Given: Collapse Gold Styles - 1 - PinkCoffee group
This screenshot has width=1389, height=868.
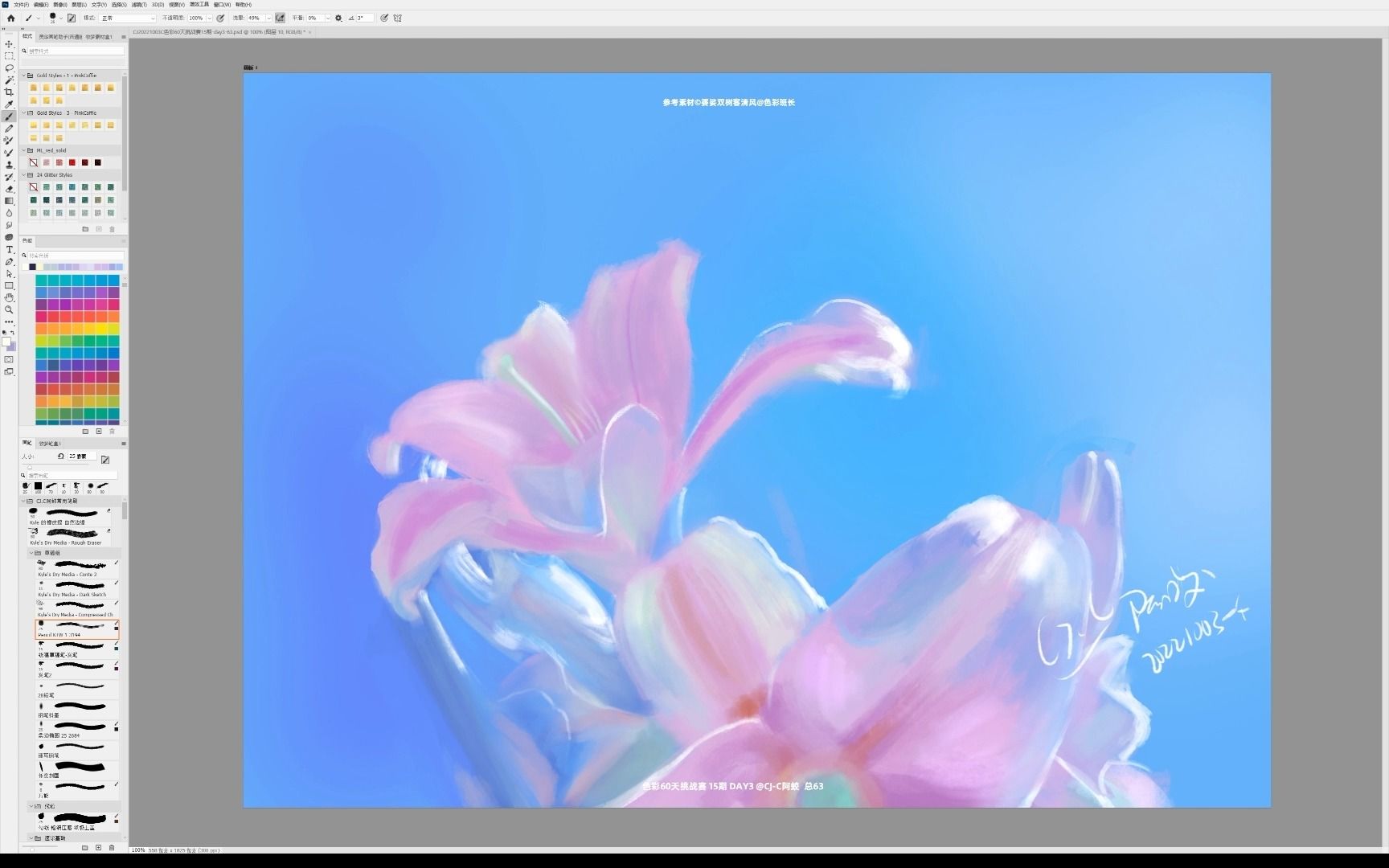Looking at the screenshot, I should coord(23,76).
